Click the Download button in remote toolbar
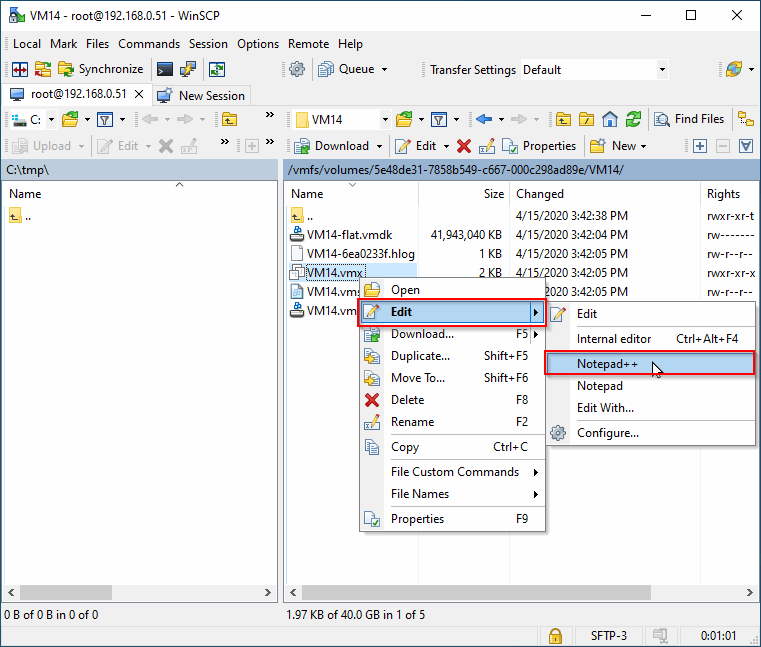The height and width of the screenshot is (647, 761). click(331, 146)
